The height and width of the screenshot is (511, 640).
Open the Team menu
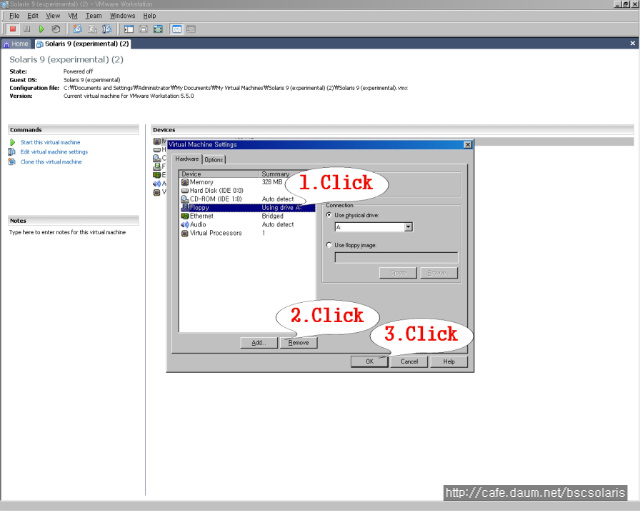(x=93, y=16)
